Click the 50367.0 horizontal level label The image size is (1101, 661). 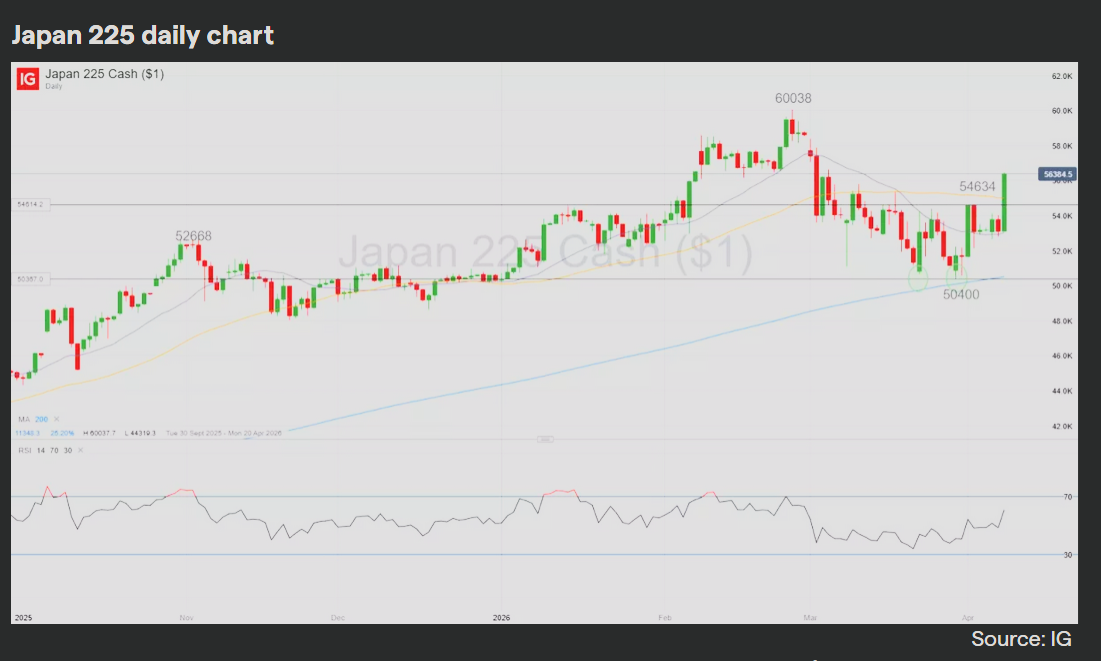click(x=31, y=279)
